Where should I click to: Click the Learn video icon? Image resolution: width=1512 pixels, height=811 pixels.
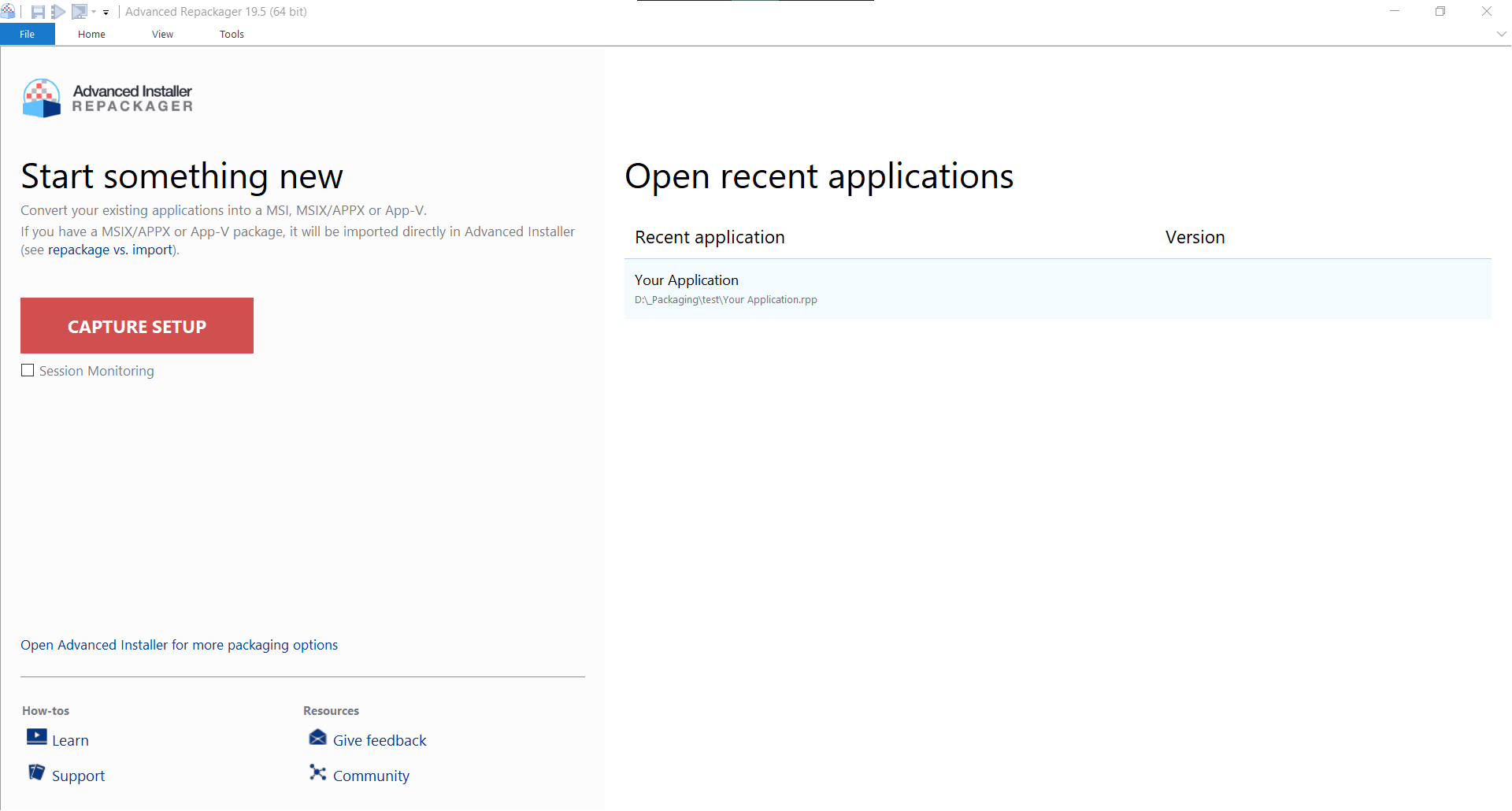coord(36,737)
